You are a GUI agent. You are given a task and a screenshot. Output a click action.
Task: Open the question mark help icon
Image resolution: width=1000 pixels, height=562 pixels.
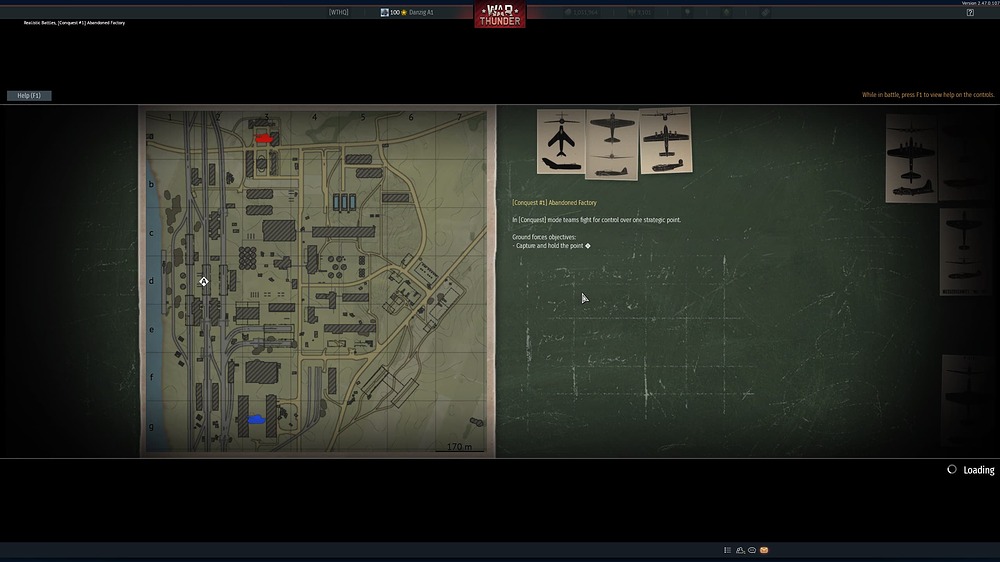click(970, 12)
